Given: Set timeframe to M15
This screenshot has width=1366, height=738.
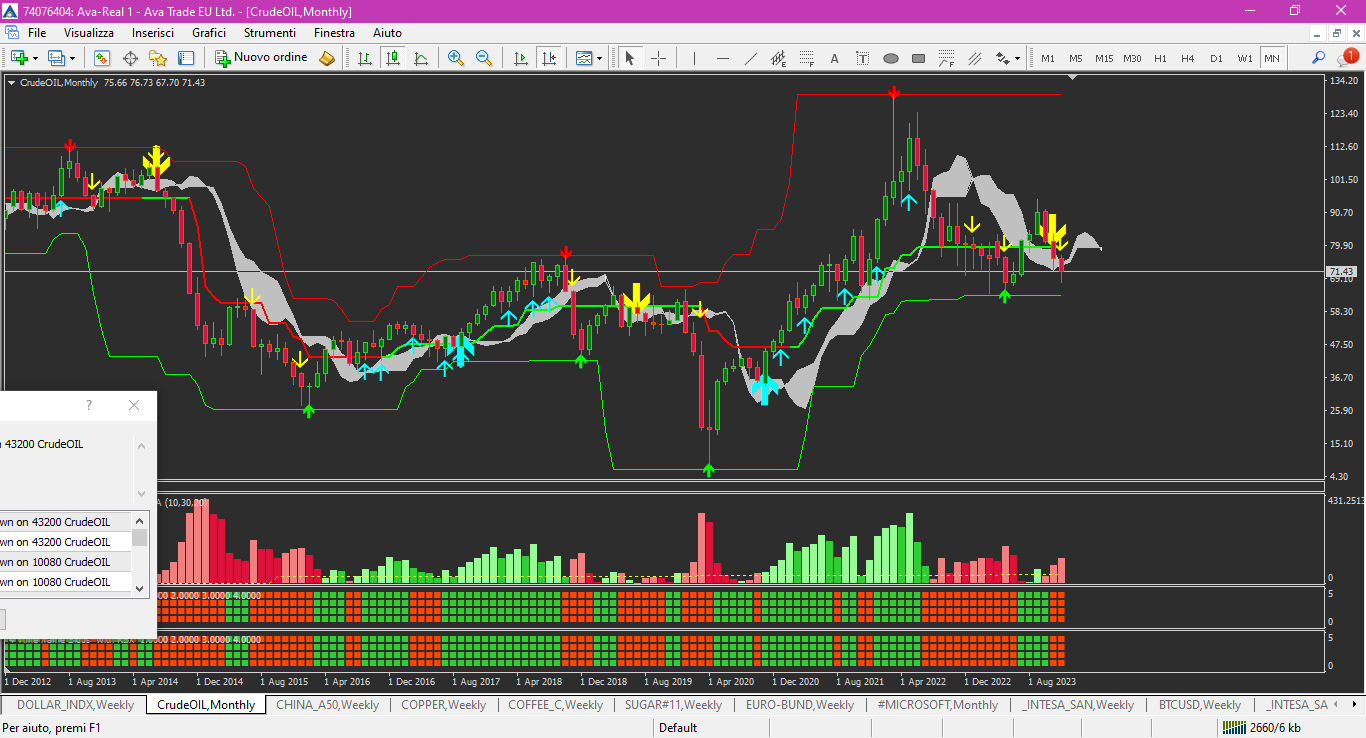Looking at the screenshot, I should [x=1103, y=58].
